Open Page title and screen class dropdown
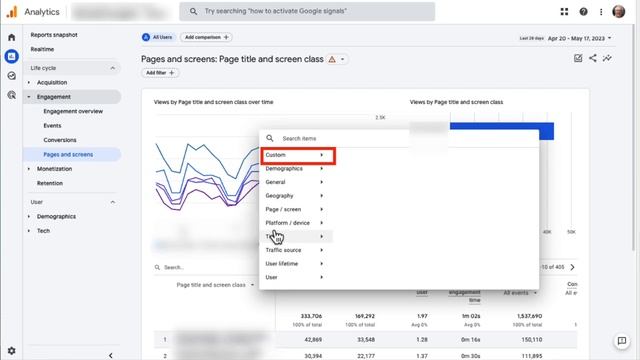Screen dimensions: 640x360 point(215,285)
